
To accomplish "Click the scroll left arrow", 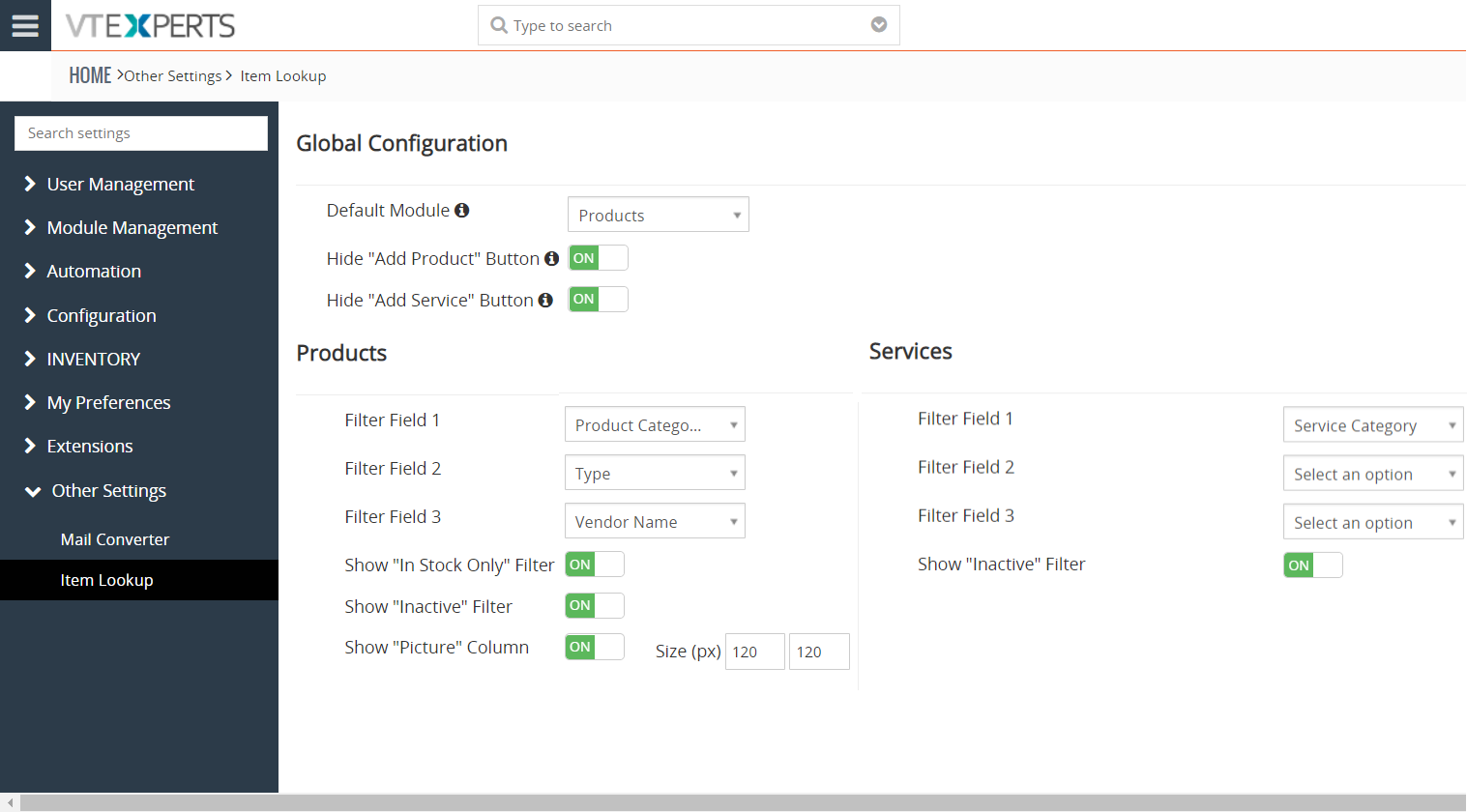I will coord(10,803).
